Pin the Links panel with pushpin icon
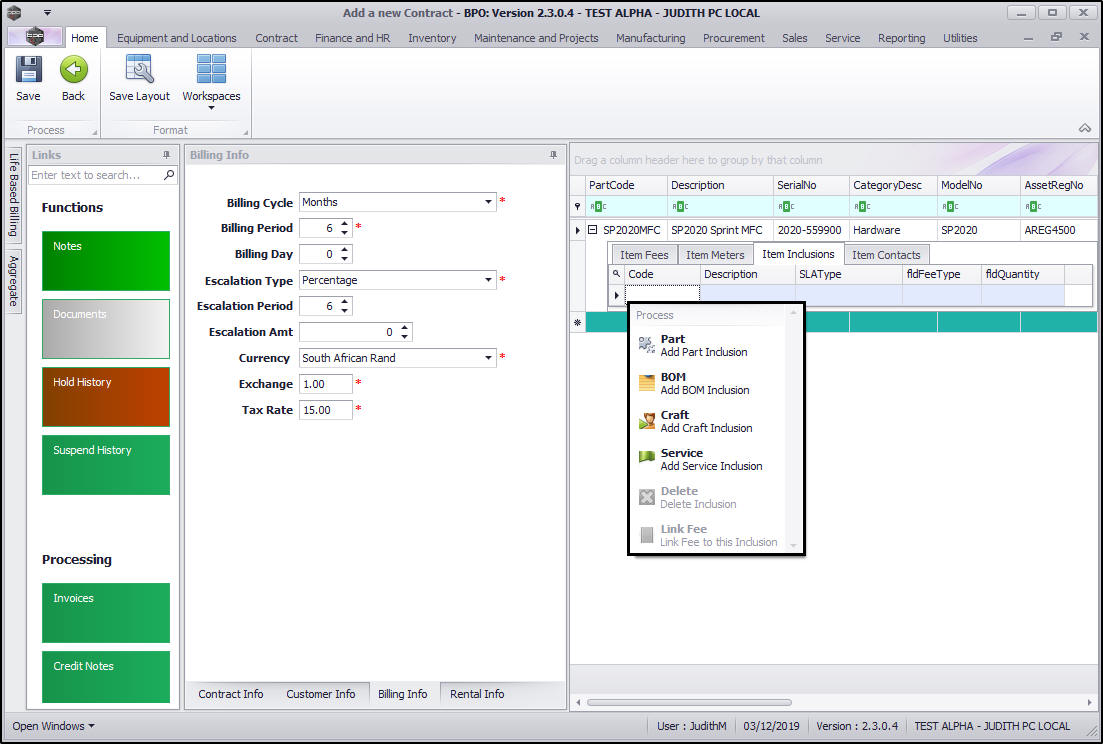The height and width of the screenshot is (744, 1103). [x=167, y=155]
